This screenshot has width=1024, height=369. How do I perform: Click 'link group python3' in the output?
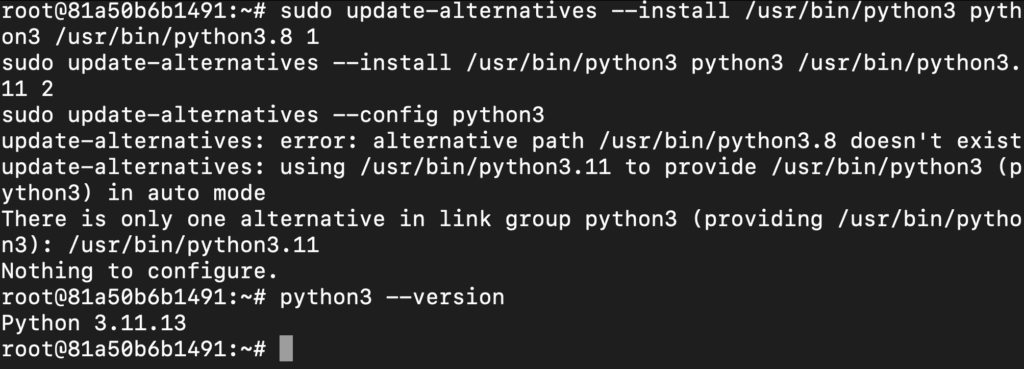(558, 219)
